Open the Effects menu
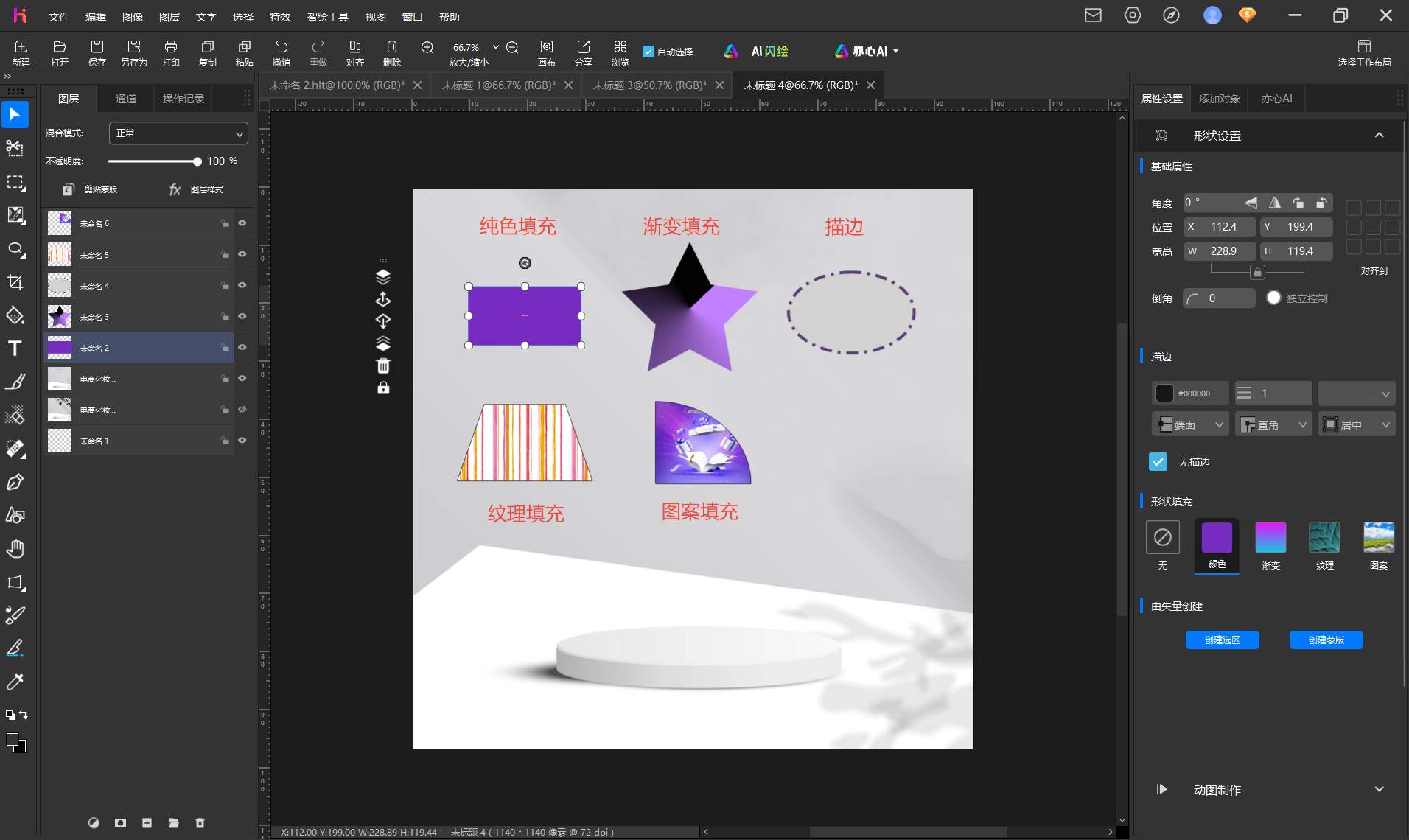The width and height of the screenshot is (1409, 840). pos(279,17)
